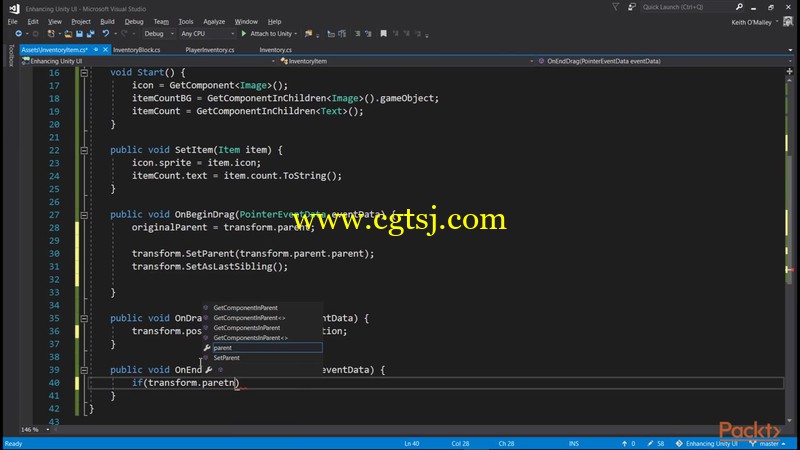Click the Navigate Backward arrow icon

click(x=18, y=34)
